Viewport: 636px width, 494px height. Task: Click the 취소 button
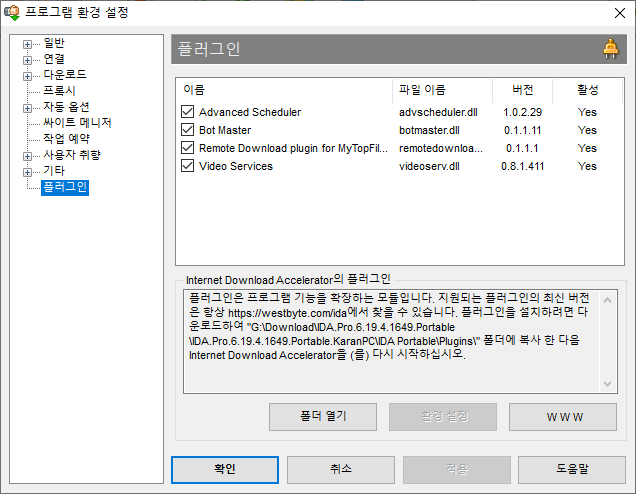click(341, 470)
